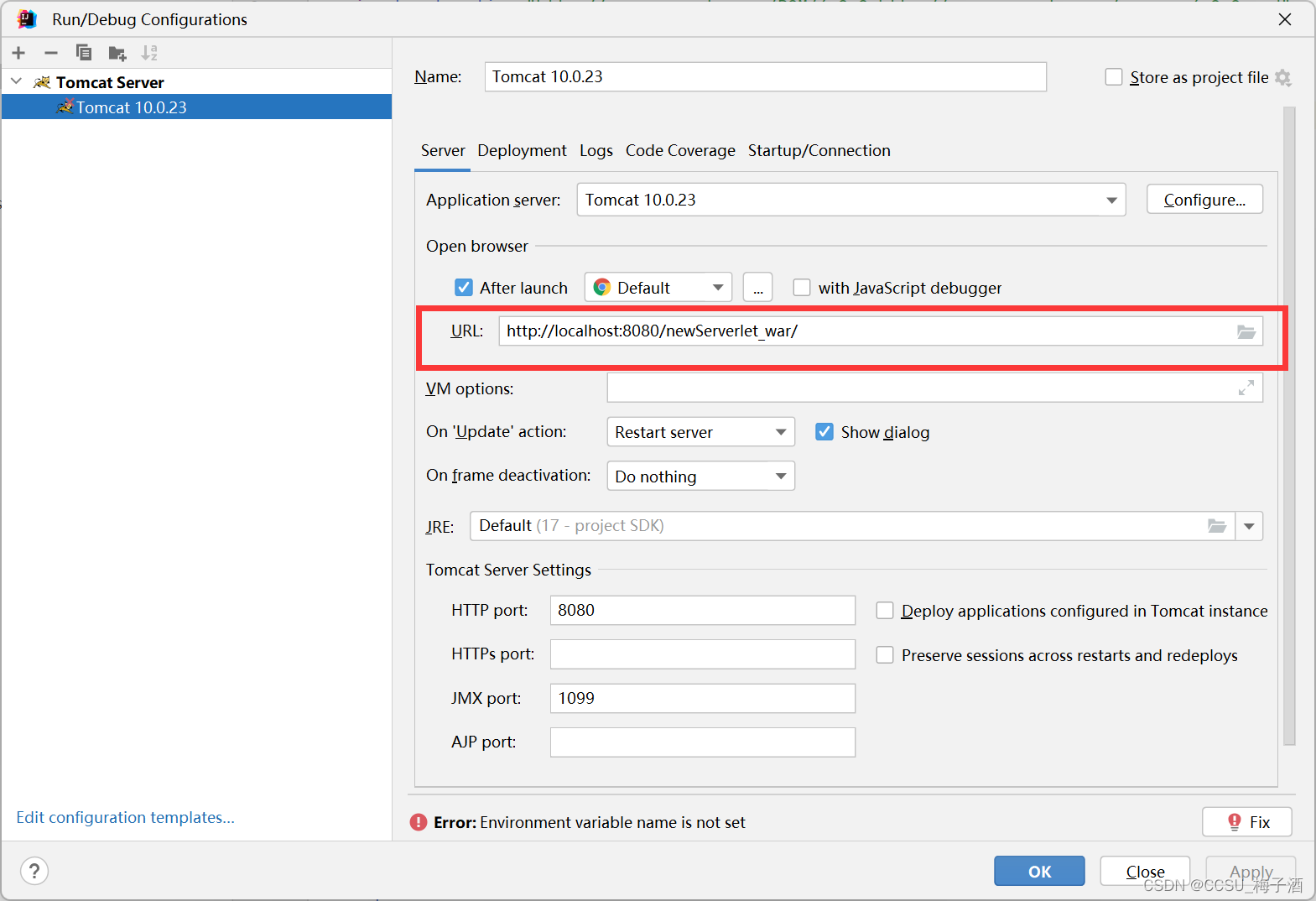Open the Logs tab
This screenshot has height=901, width=1316.
[x=596, y=151]
